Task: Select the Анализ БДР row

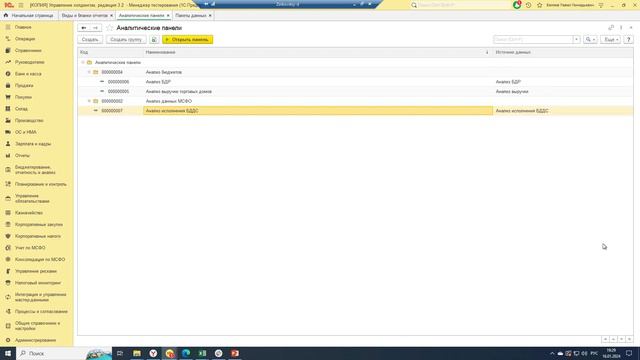Action: pyautogui.click(x=355, y=82)
